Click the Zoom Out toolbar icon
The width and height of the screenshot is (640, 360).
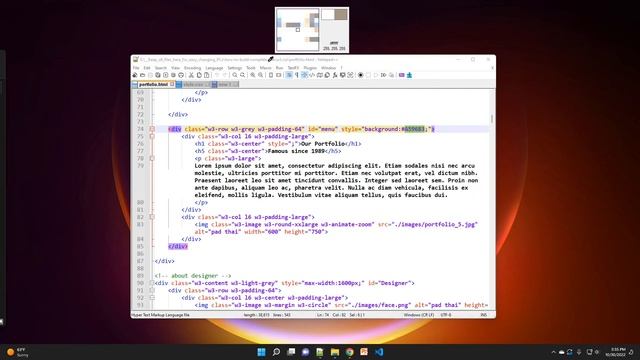260,75
